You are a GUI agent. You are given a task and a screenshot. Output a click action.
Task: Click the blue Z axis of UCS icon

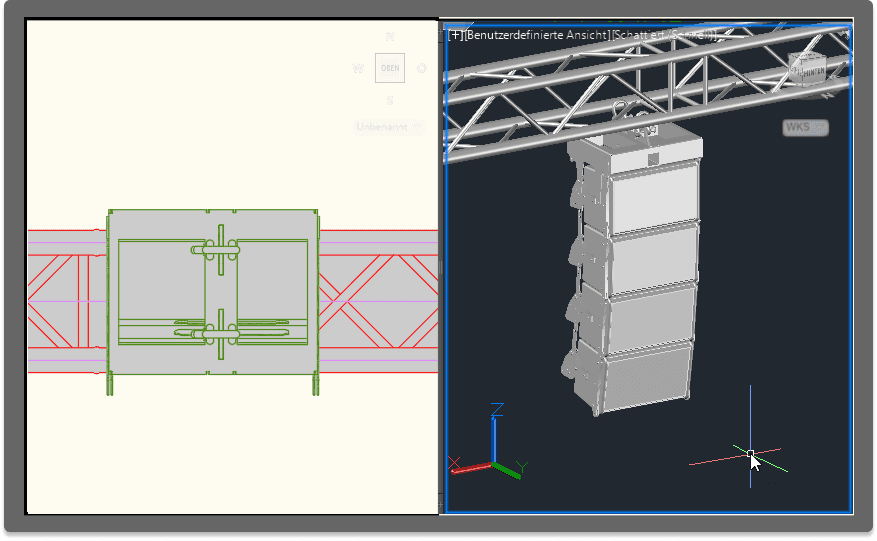click(495, 432)
